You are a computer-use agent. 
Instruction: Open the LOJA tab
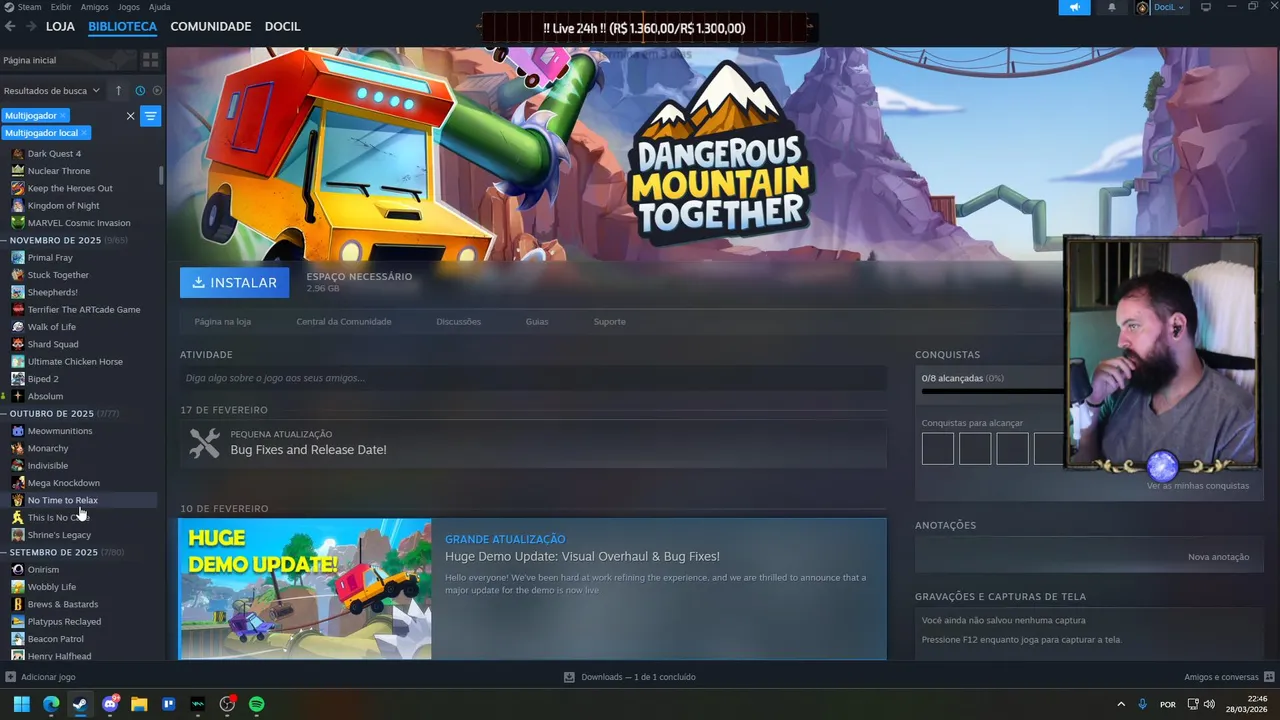coord(60,27)
